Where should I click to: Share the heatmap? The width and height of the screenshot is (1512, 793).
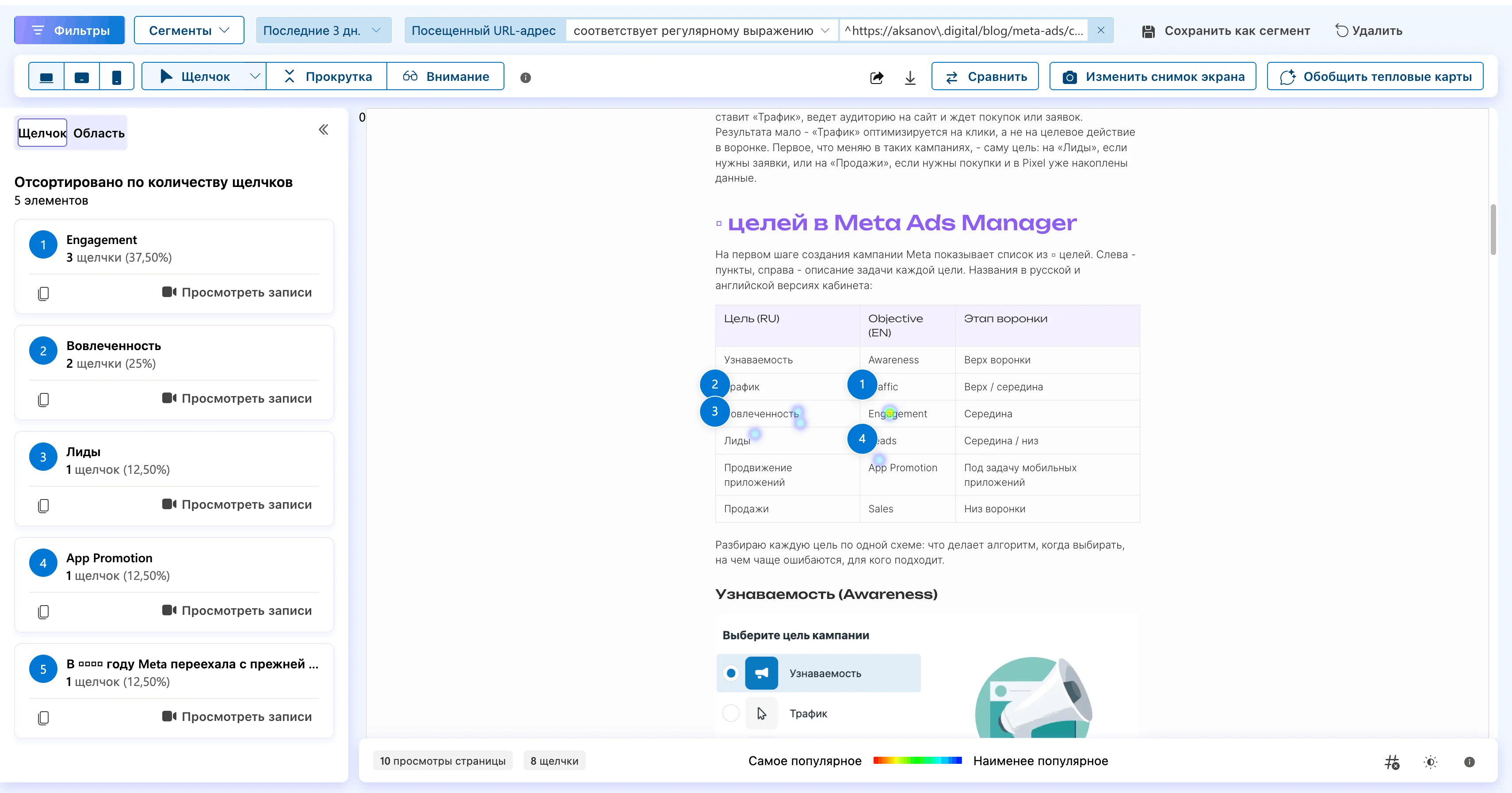(x=876, y=77)
